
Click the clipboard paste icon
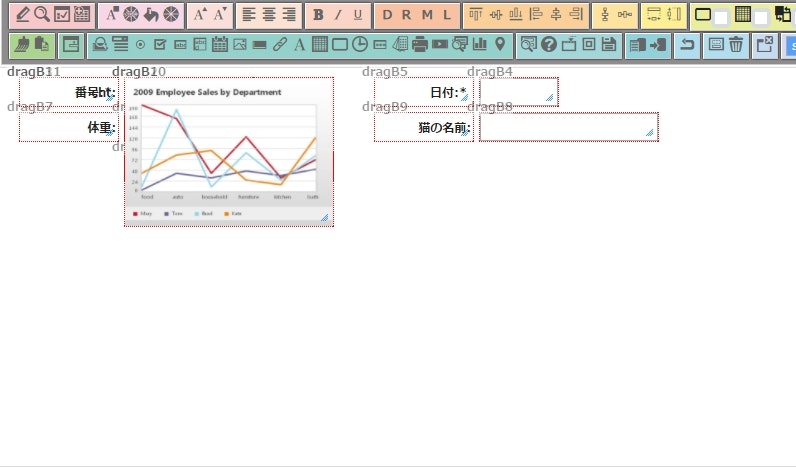click(42, 45)
